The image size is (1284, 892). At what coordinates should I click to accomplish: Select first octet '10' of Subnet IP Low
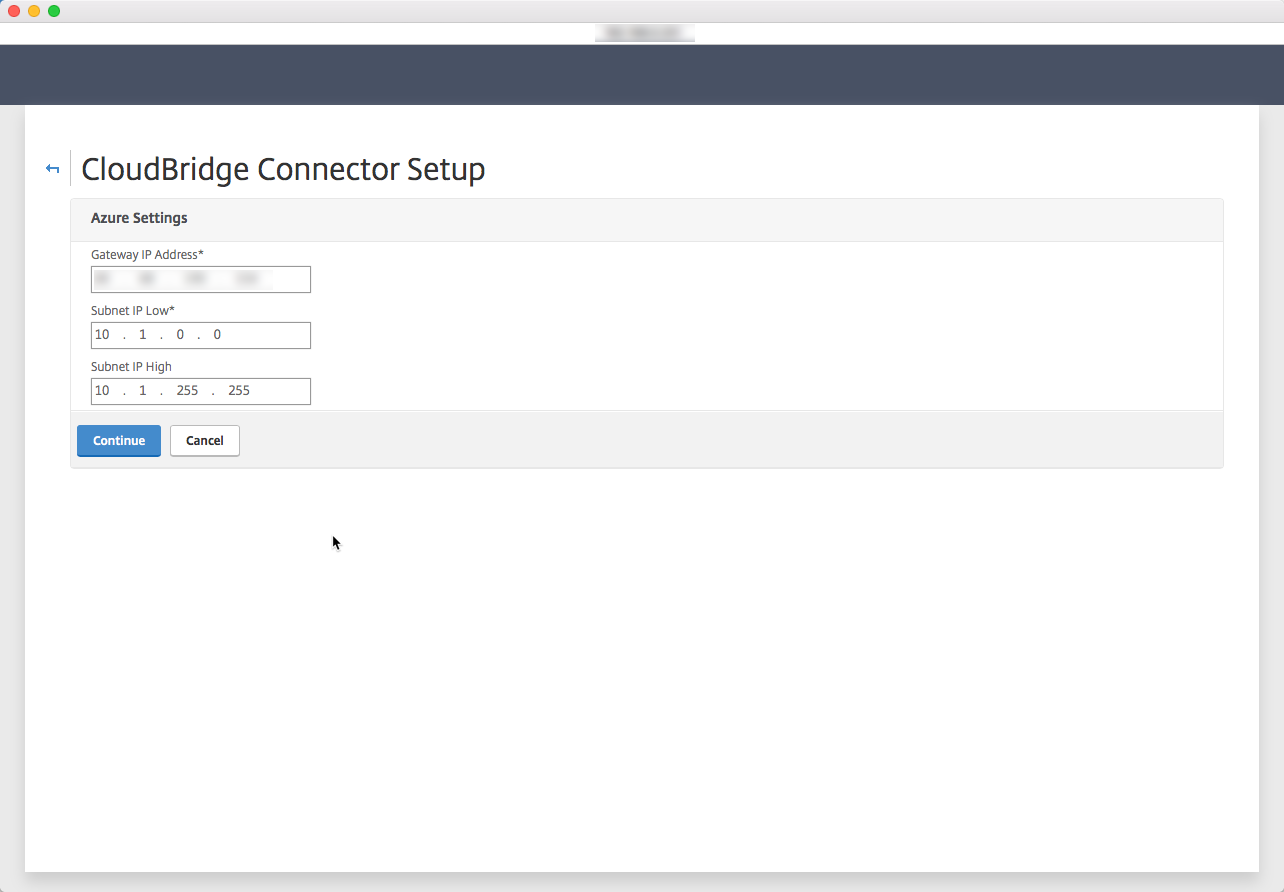click(x=102, y=335)
